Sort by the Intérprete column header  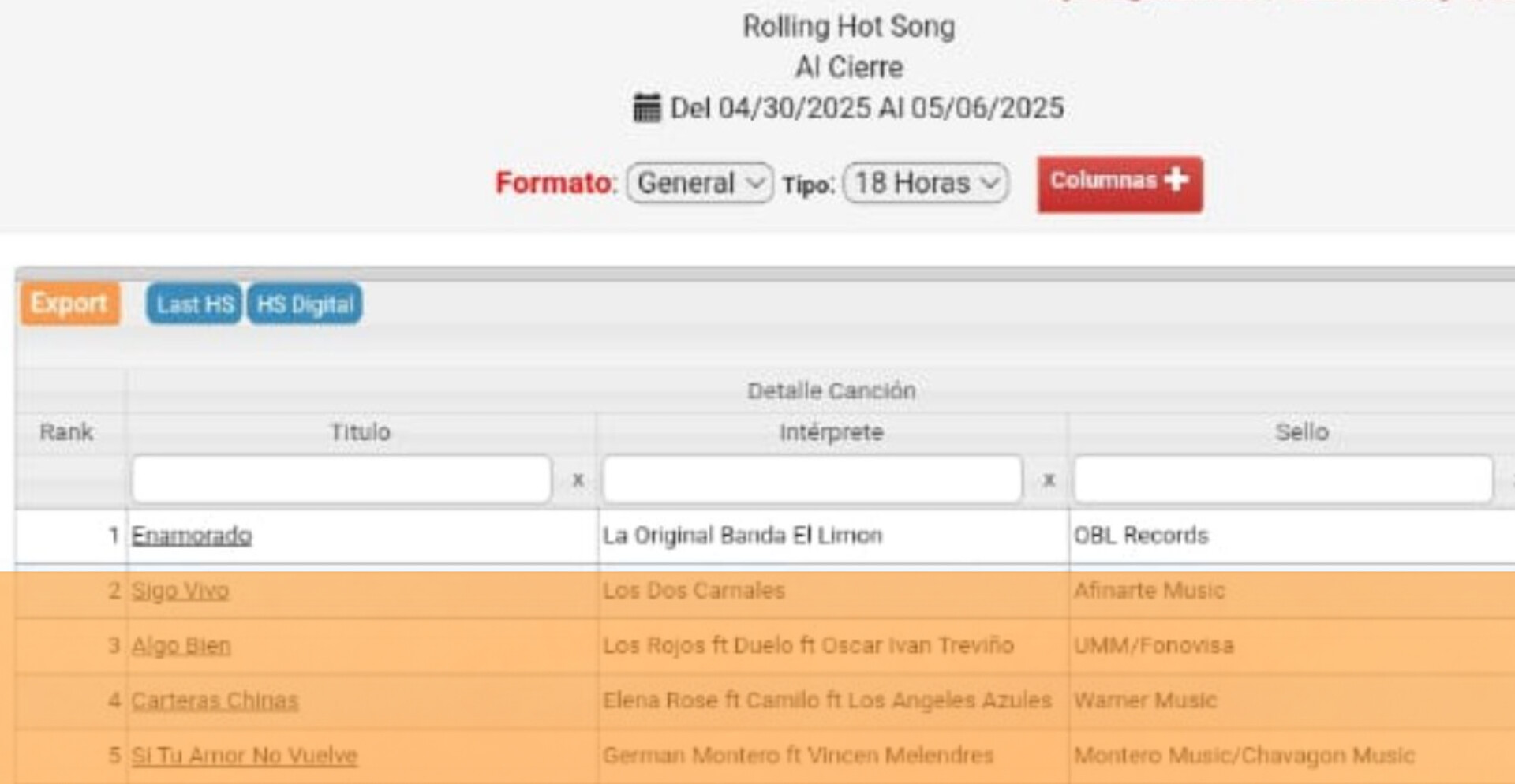831,432
